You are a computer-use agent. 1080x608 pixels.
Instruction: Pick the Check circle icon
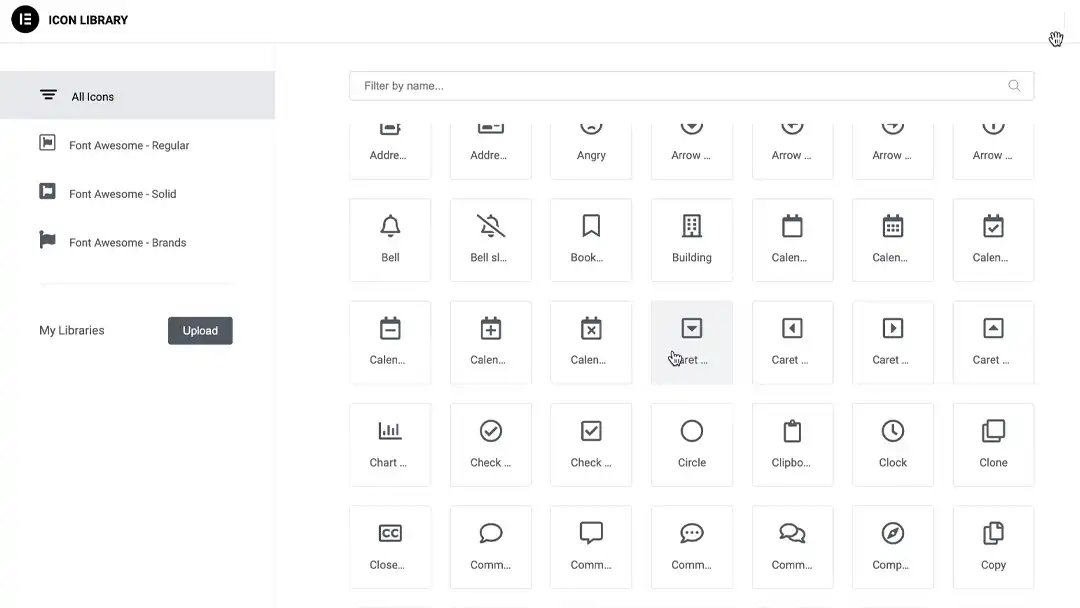[490, 444]
